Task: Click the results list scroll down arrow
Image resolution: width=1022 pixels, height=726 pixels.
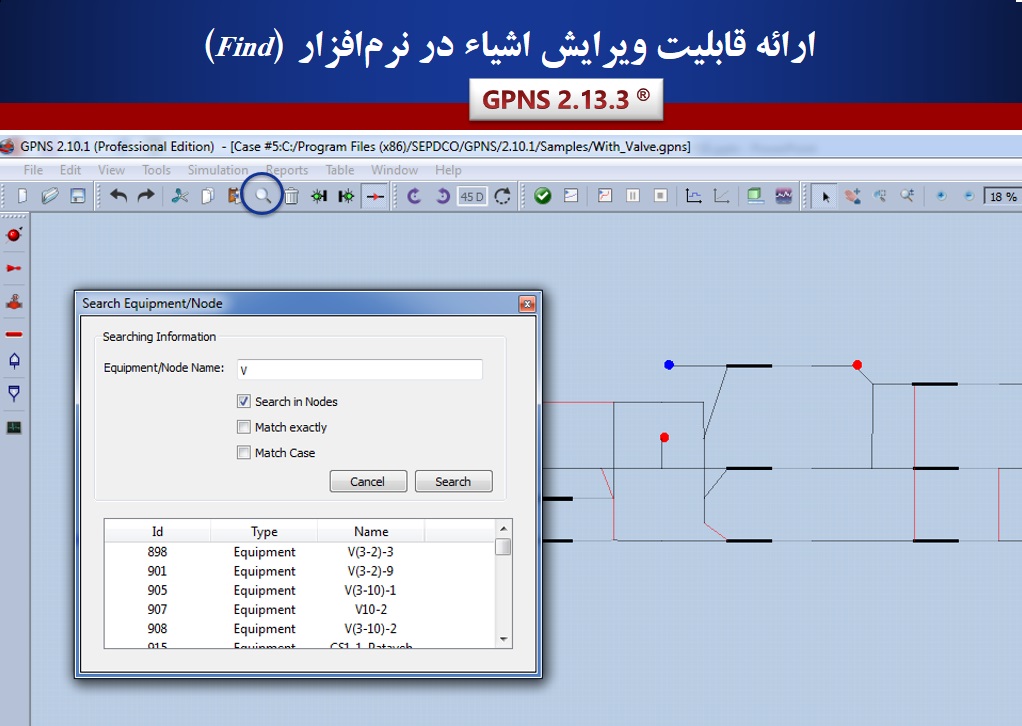Action: (503, 640)
